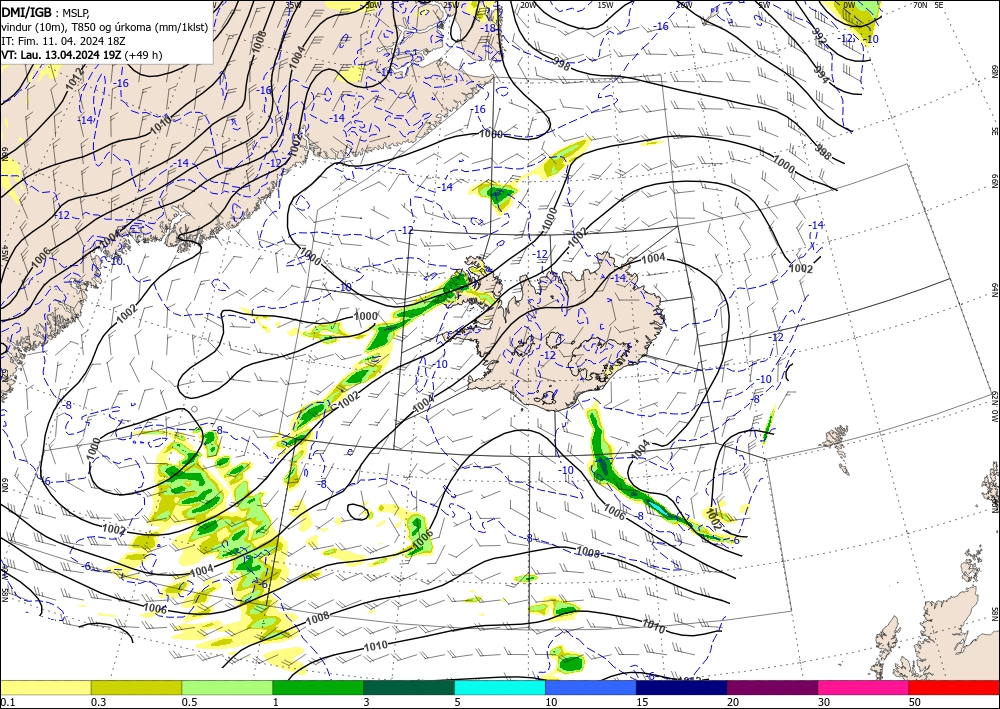Click the 992 isobar label
1000x709 pixels.
[x=821, y=37]
